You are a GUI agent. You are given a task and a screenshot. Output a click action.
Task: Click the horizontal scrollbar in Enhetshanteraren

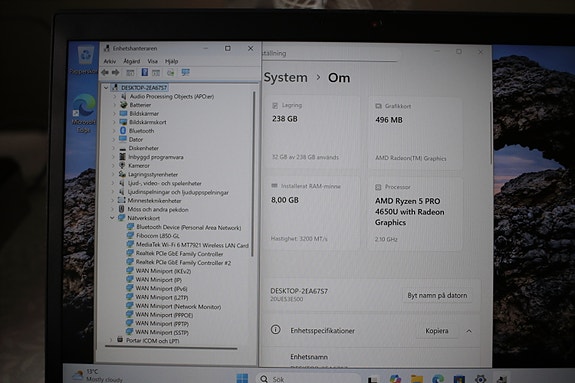[x=171, y=348]
